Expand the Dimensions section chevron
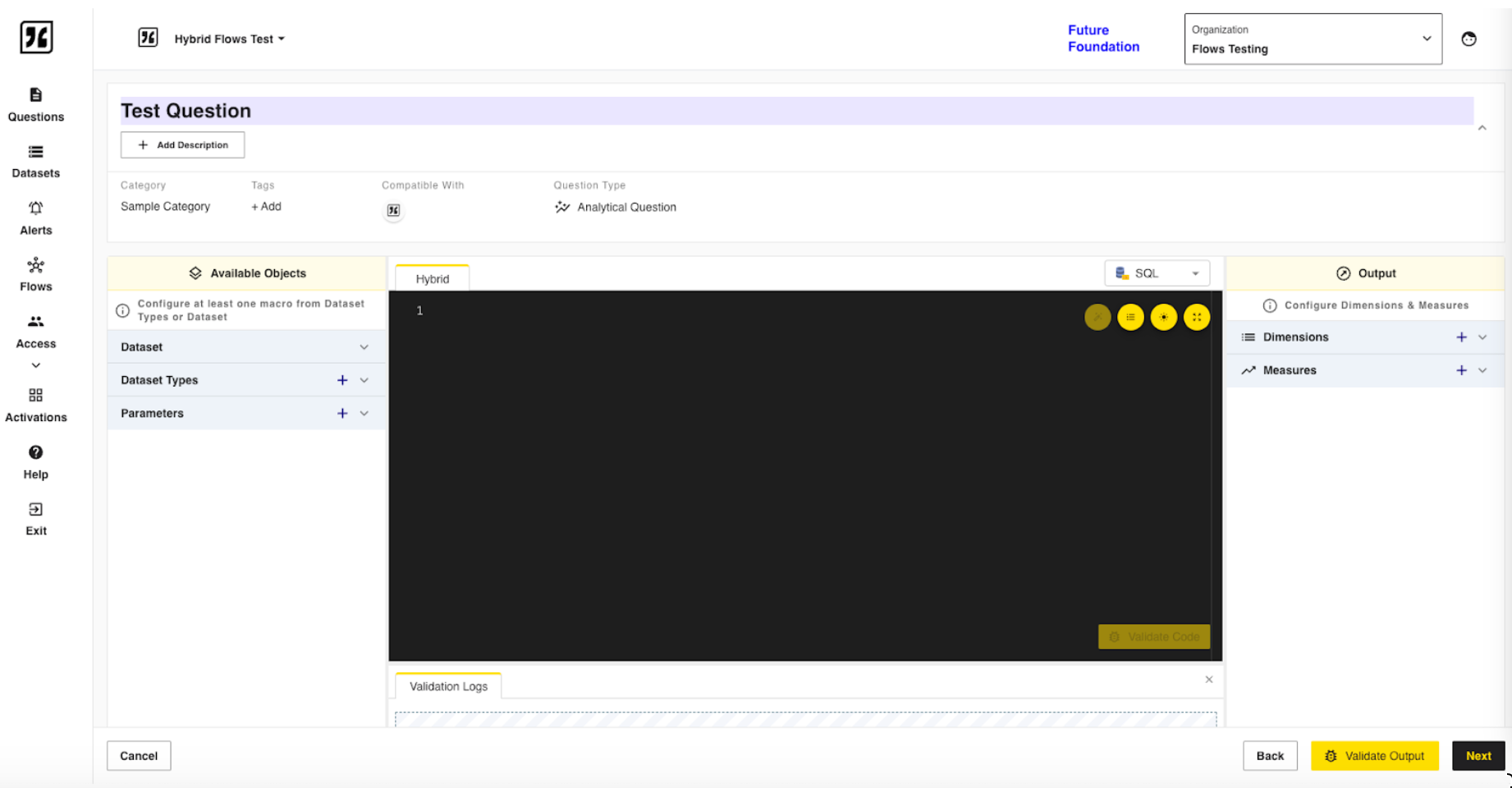Viewport: 1512px width, 788px height. [x=1482, y=337]
